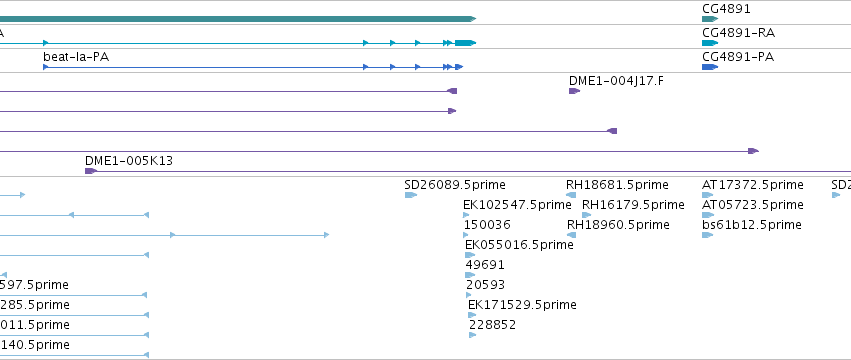Click the SD26089.5prime EST arrow
The width and height of the screenshot is (851, 360).
411,195
